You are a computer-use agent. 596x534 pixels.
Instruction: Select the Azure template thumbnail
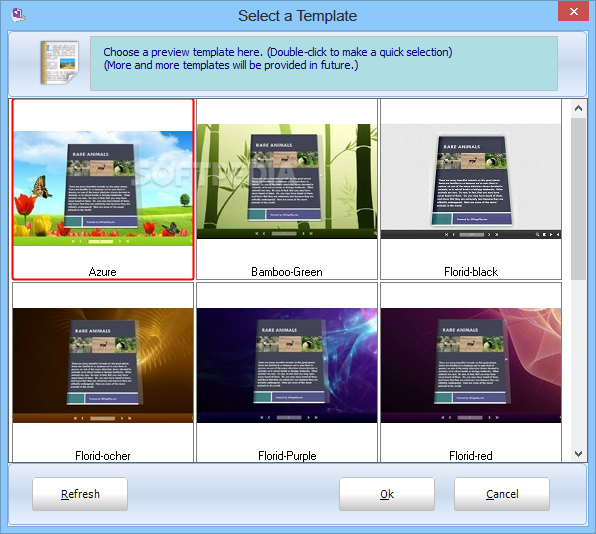coord(103,189)
